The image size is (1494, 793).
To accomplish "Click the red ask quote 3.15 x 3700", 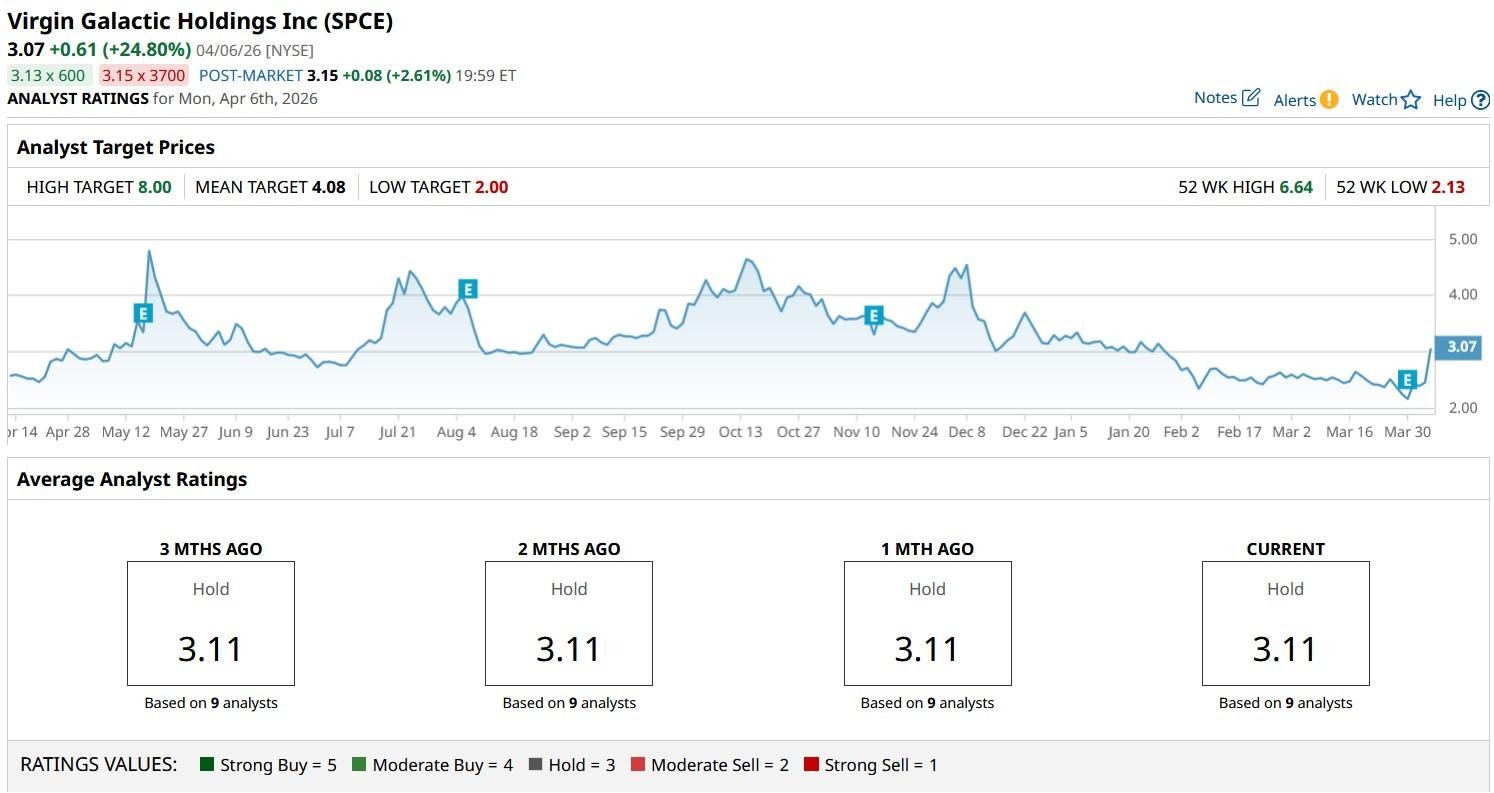I will [x=143, y=75].
